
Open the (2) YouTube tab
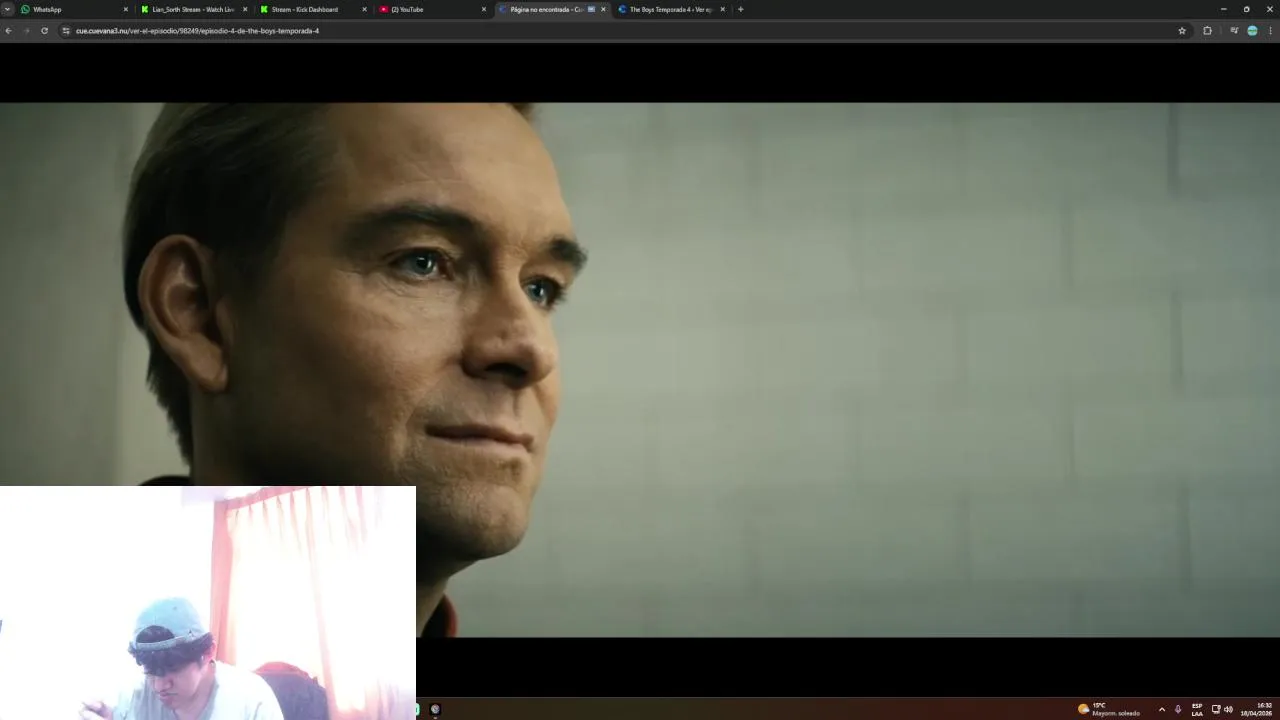tap(432, 9)
